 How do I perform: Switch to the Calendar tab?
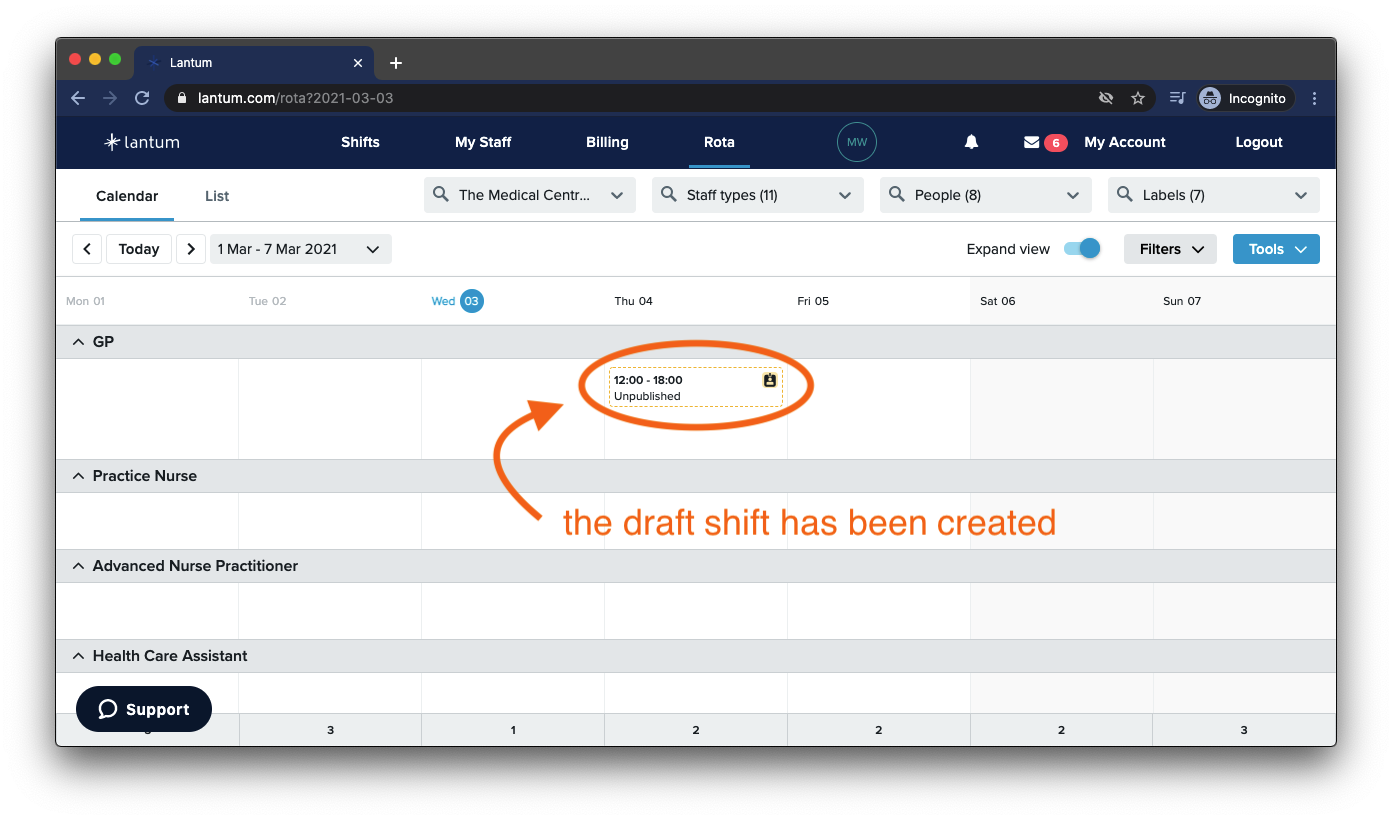[127, 196]
